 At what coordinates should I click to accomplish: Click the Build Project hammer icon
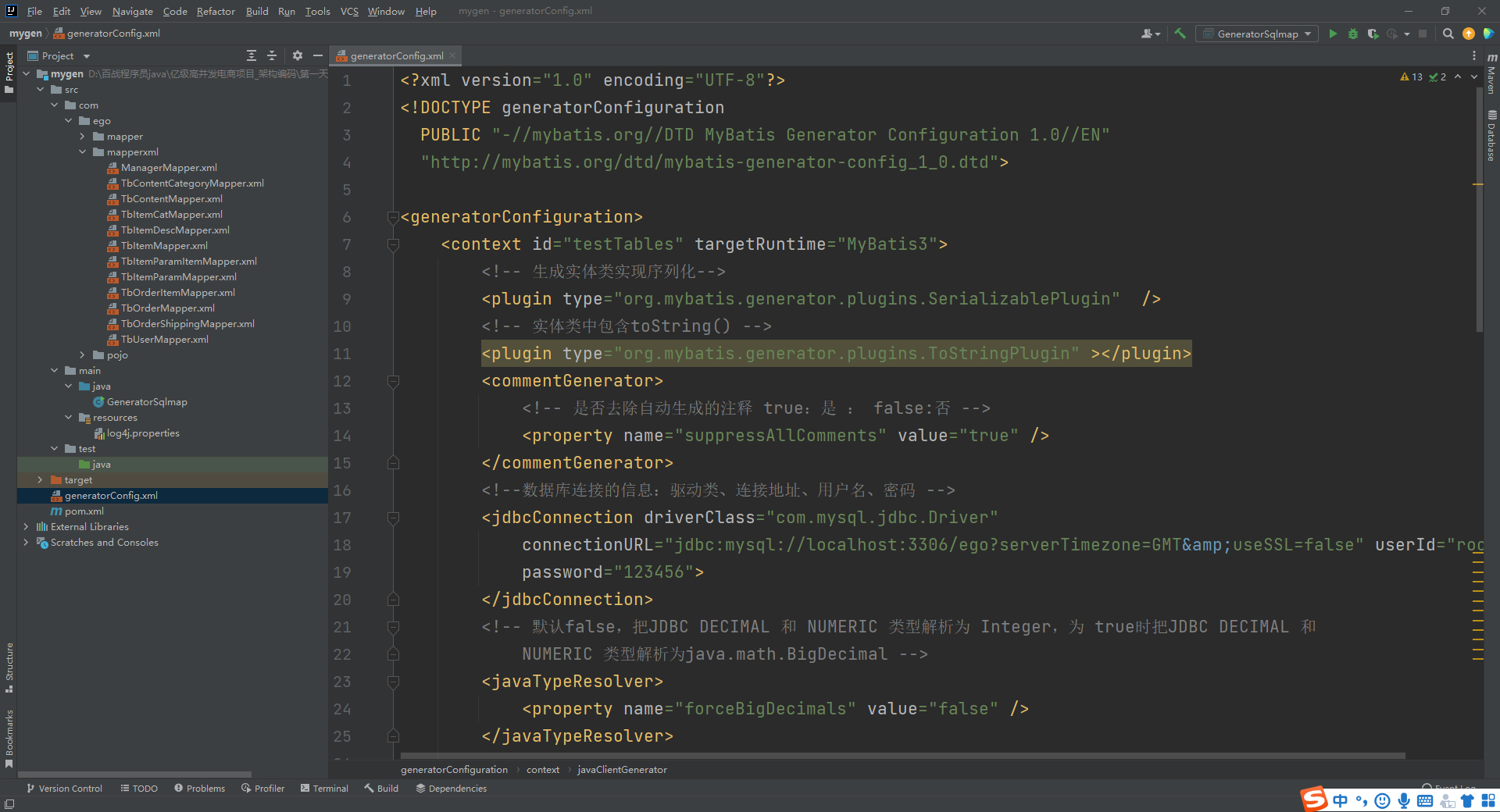point(1180,34)
